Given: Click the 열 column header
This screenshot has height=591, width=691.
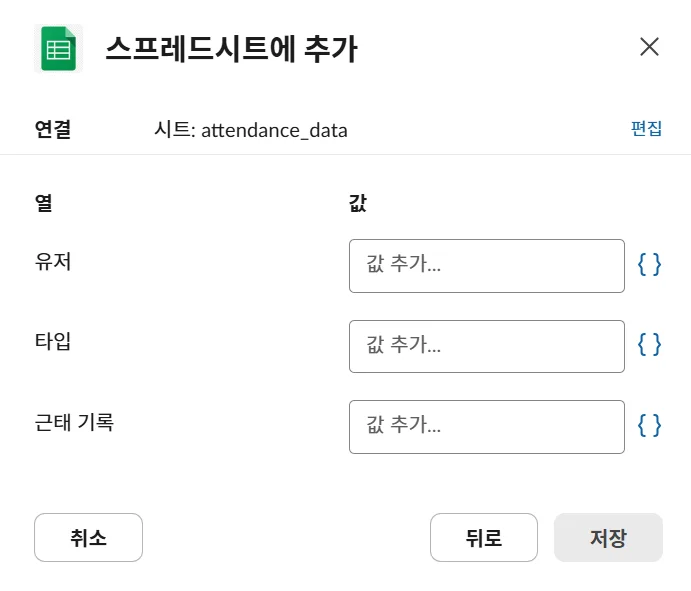Looking at the screenshot, I should [43, 203].
